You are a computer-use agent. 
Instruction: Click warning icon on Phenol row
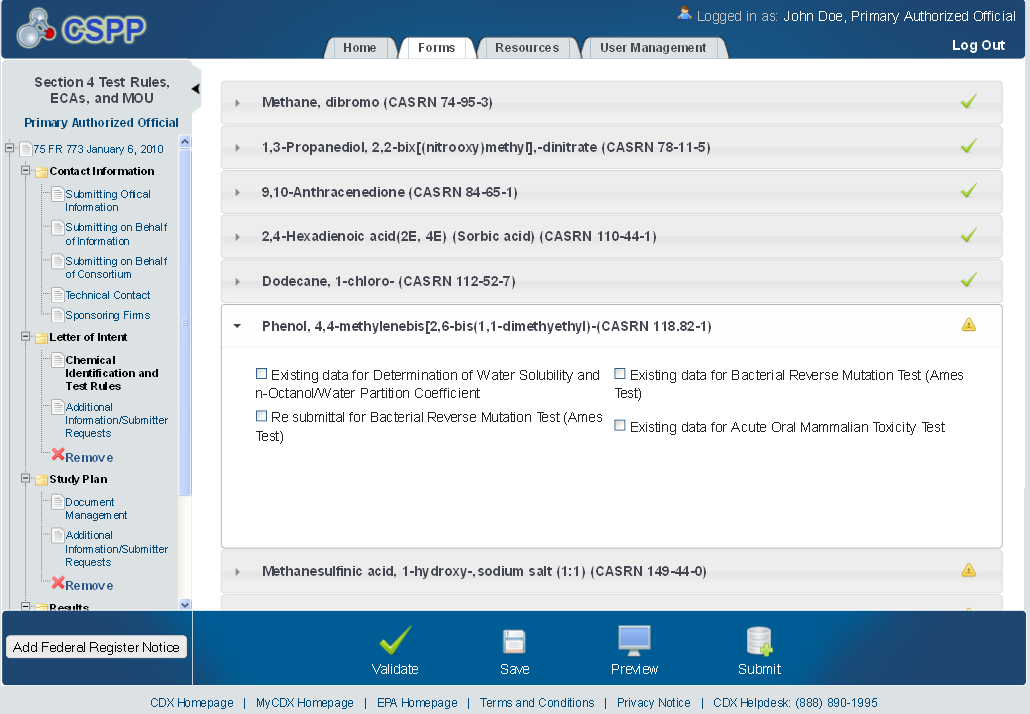coord(968,325)
